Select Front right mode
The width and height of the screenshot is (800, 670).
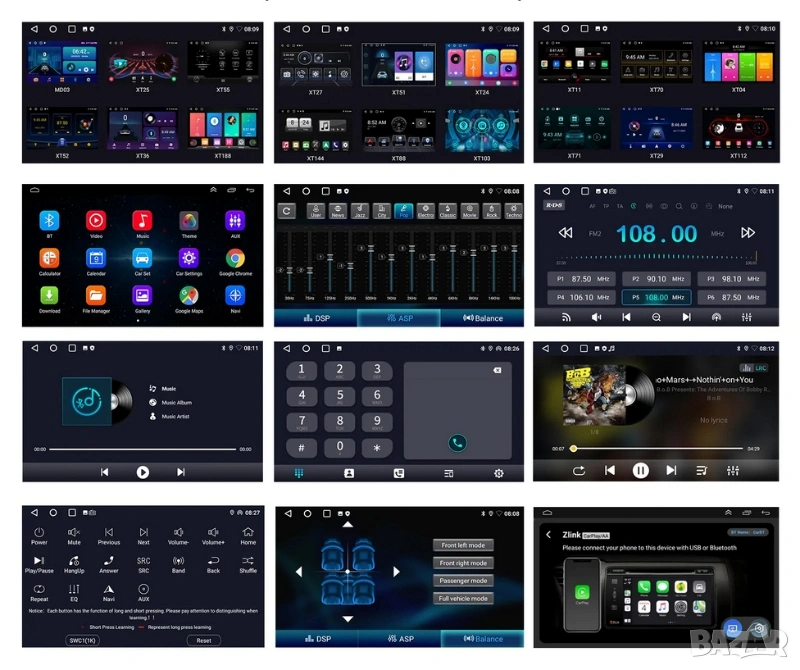(x=463, y=563)
